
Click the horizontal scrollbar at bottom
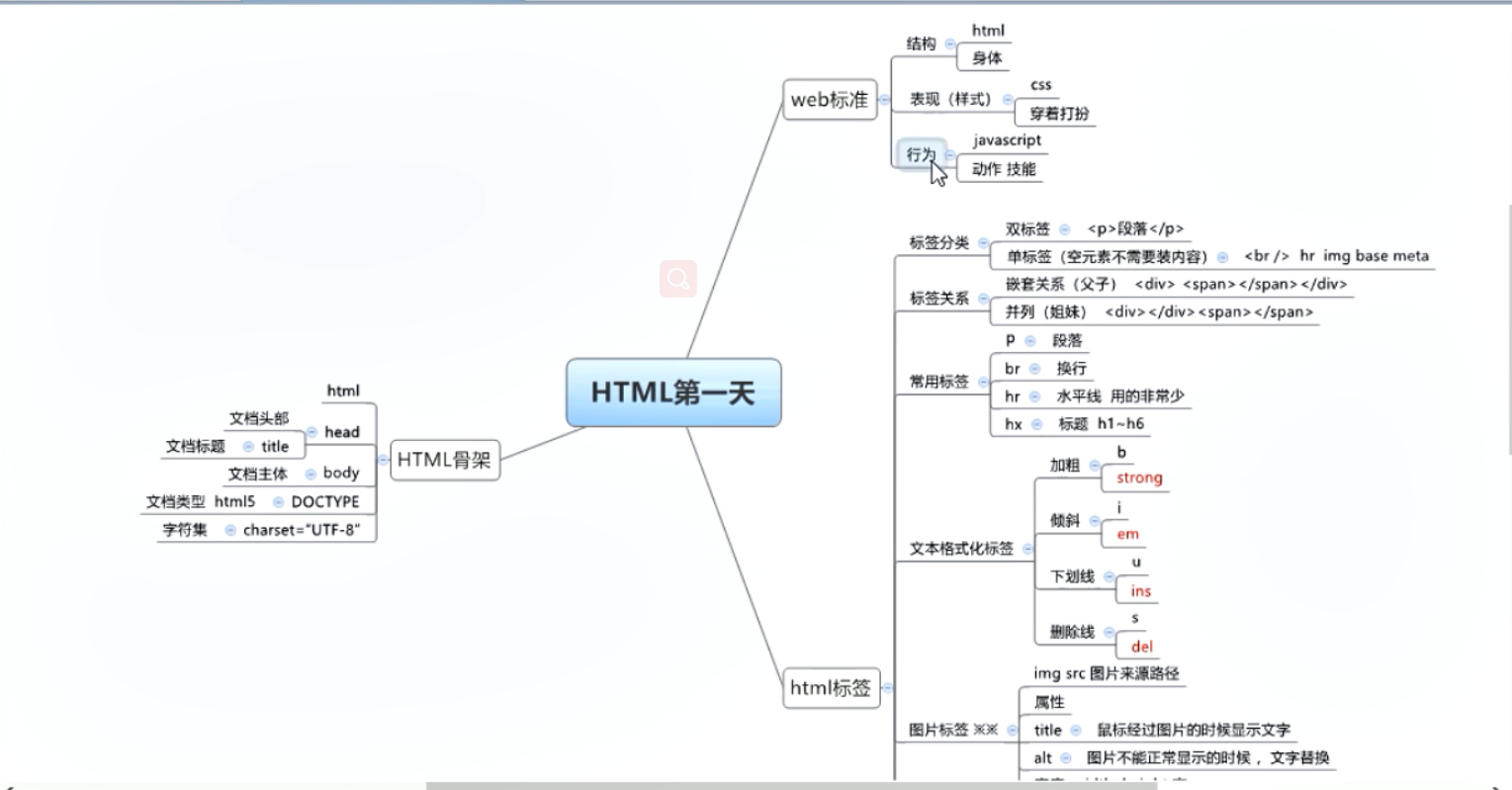coord(791,785)
